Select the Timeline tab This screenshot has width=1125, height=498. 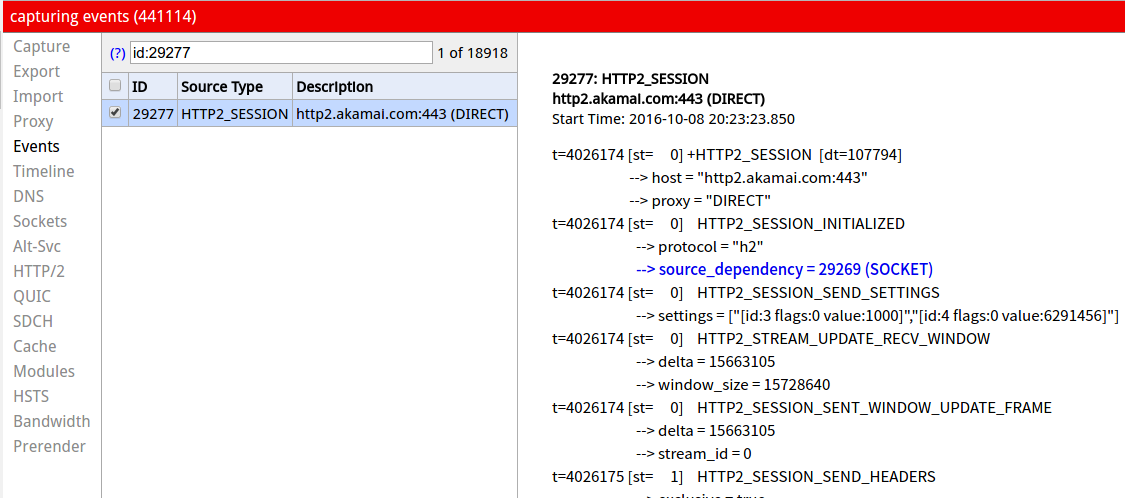tap(44, 172)
